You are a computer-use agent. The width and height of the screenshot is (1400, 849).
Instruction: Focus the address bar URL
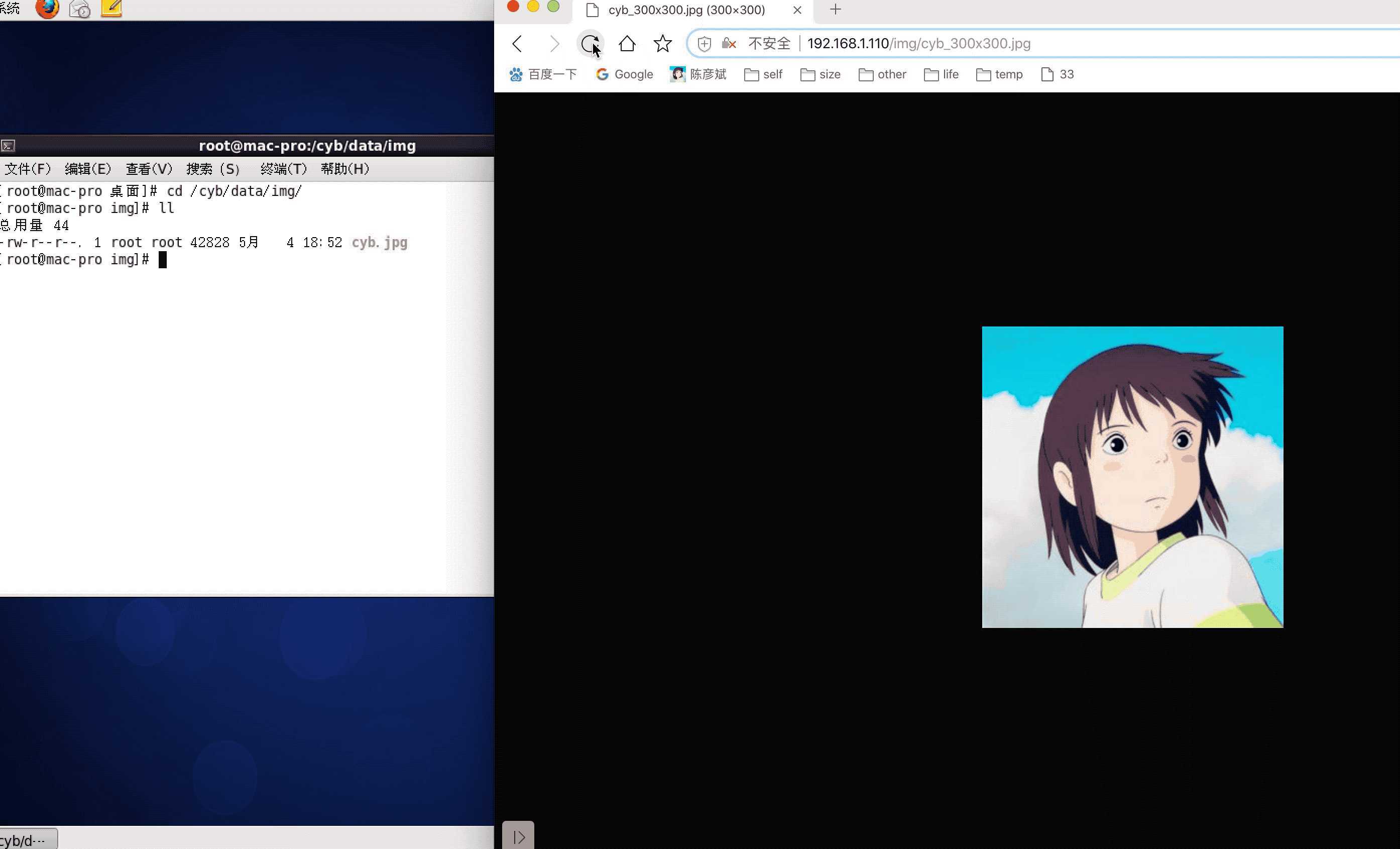(x=919, y=43)
